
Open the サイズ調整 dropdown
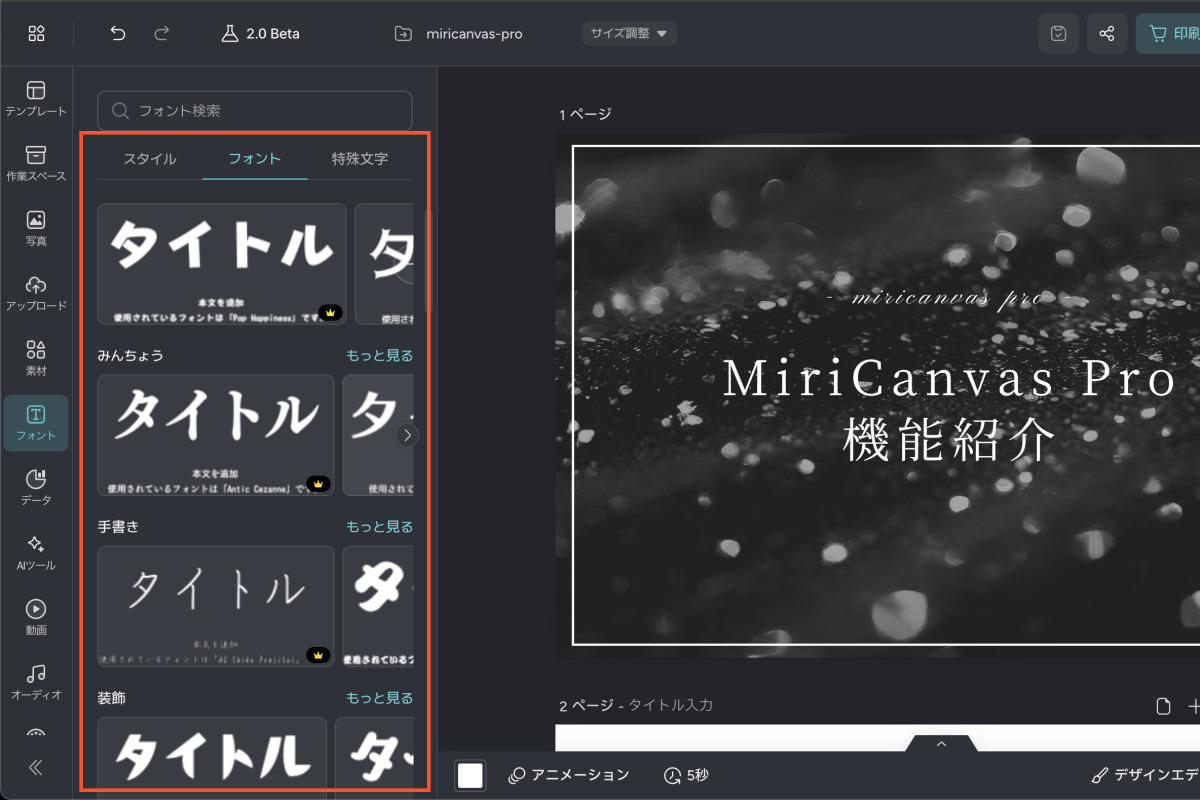coord(629,33)
